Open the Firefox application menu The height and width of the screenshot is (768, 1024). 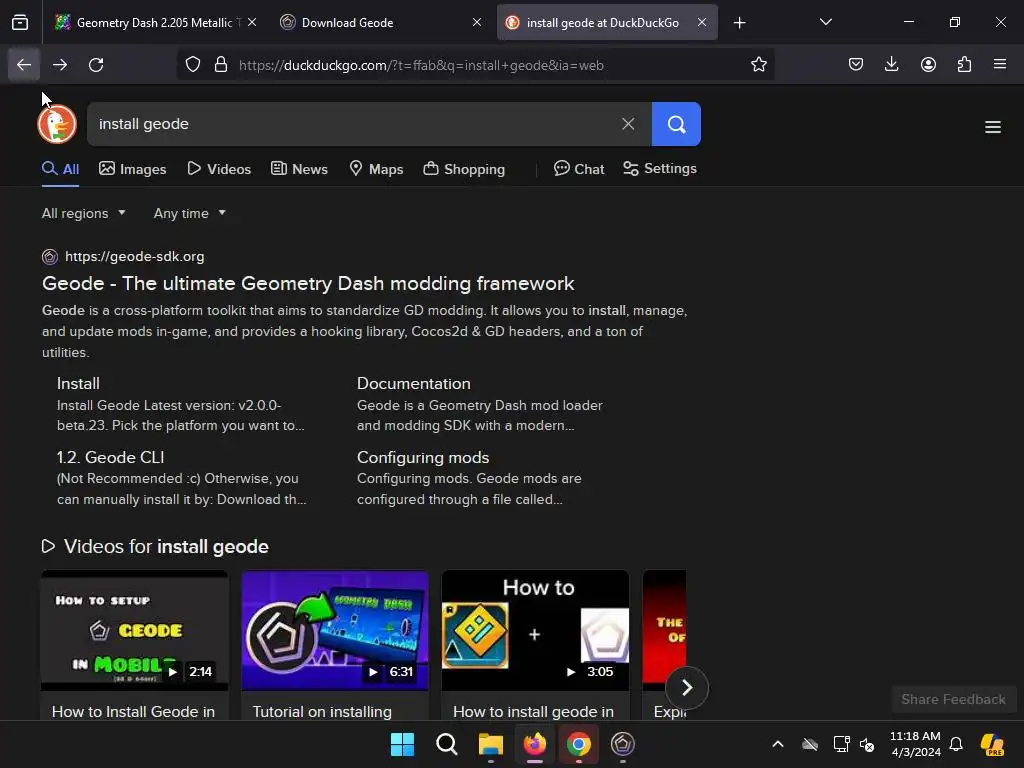[x=1000, y=65]
